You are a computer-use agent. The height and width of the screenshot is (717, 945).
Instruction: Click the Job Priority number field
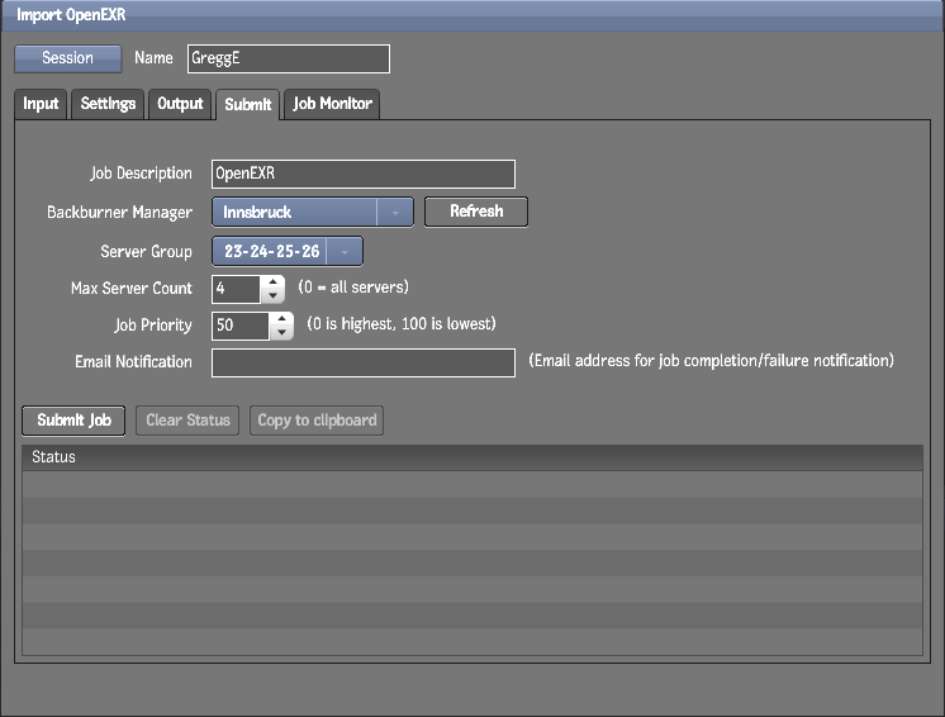point(240,326)
